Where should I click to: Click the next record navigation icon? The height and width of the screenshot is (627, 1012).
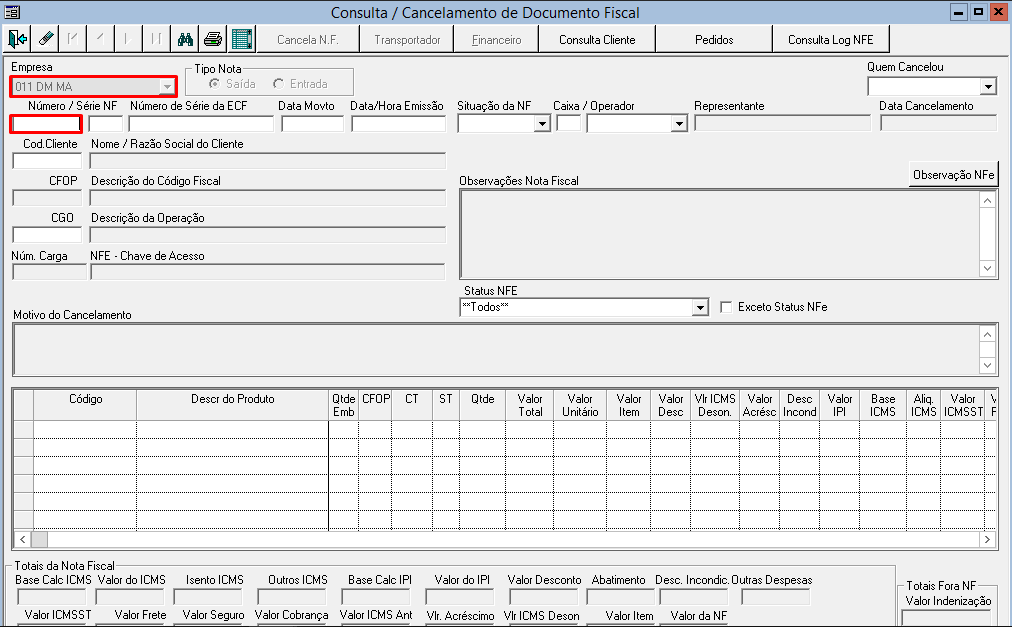pyautogui.click(x=128, y=39)
